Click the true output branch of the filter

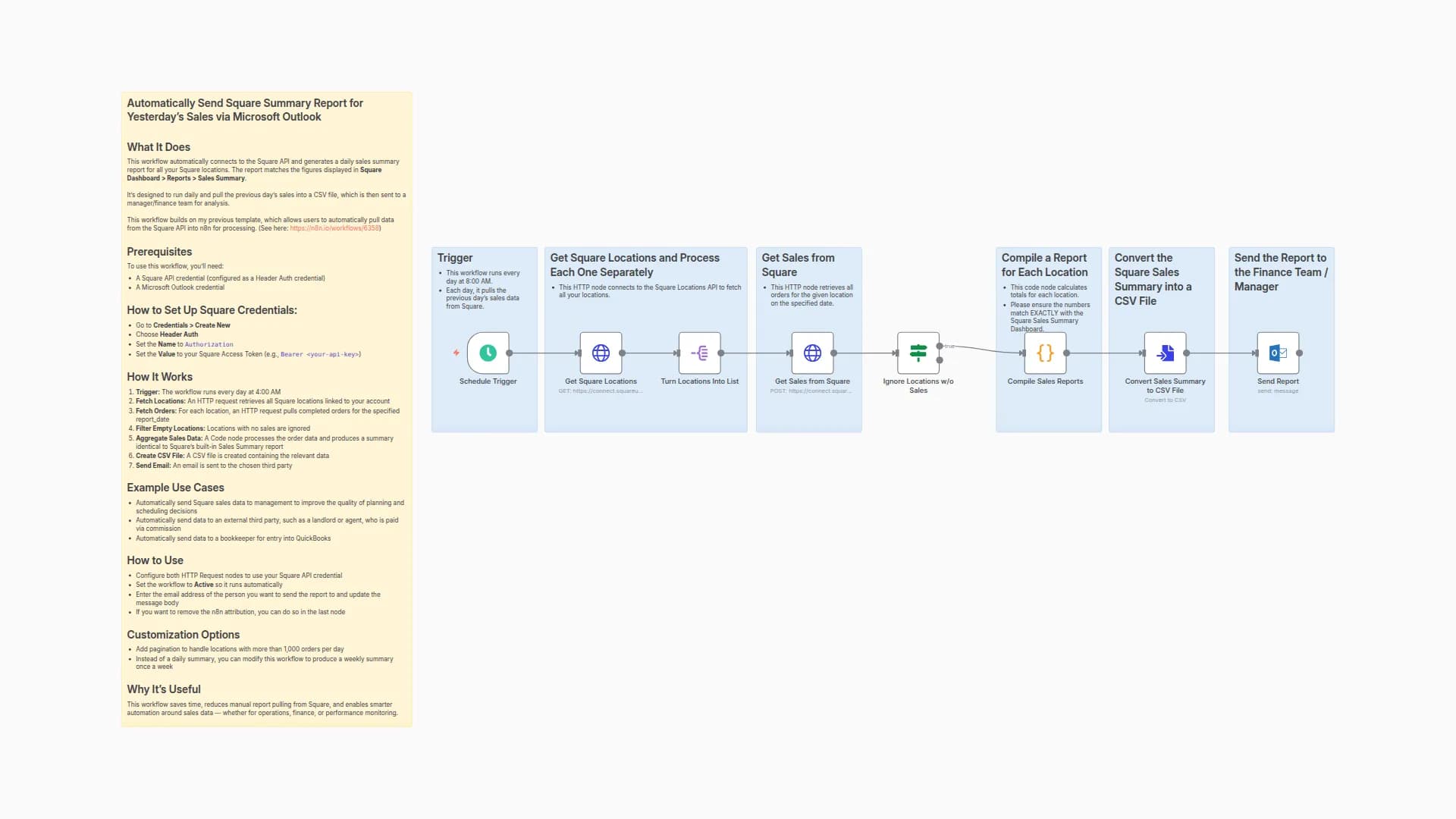pyautogui.click(x=940, y=346)
